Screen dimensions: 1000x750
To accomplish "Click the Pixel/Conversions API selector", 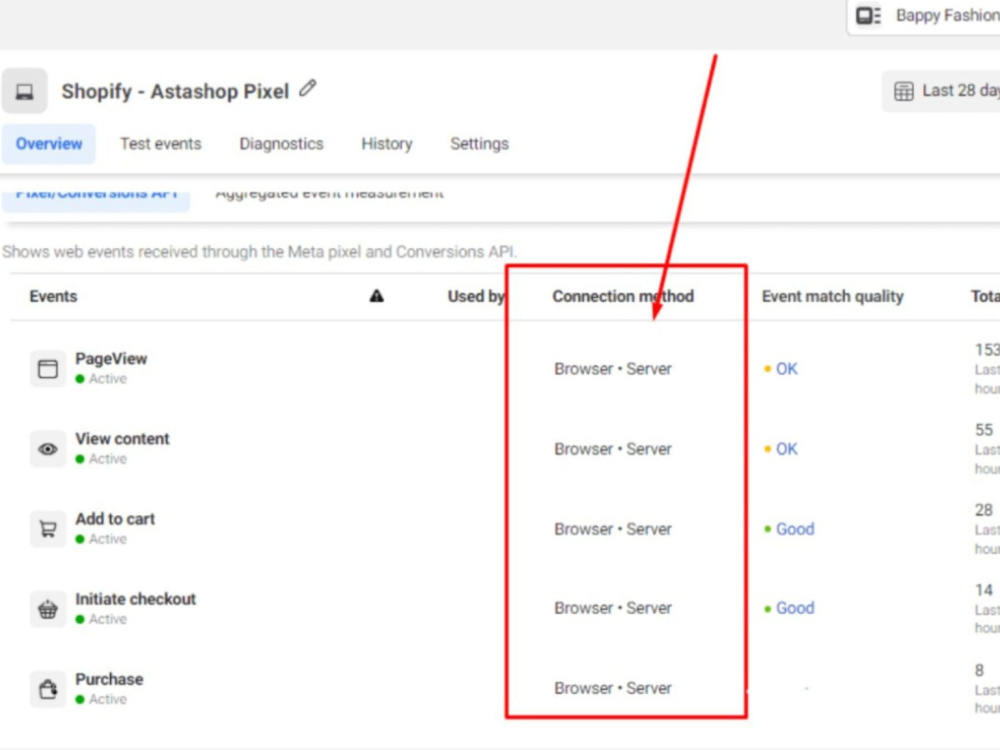I will coord(96,192).
